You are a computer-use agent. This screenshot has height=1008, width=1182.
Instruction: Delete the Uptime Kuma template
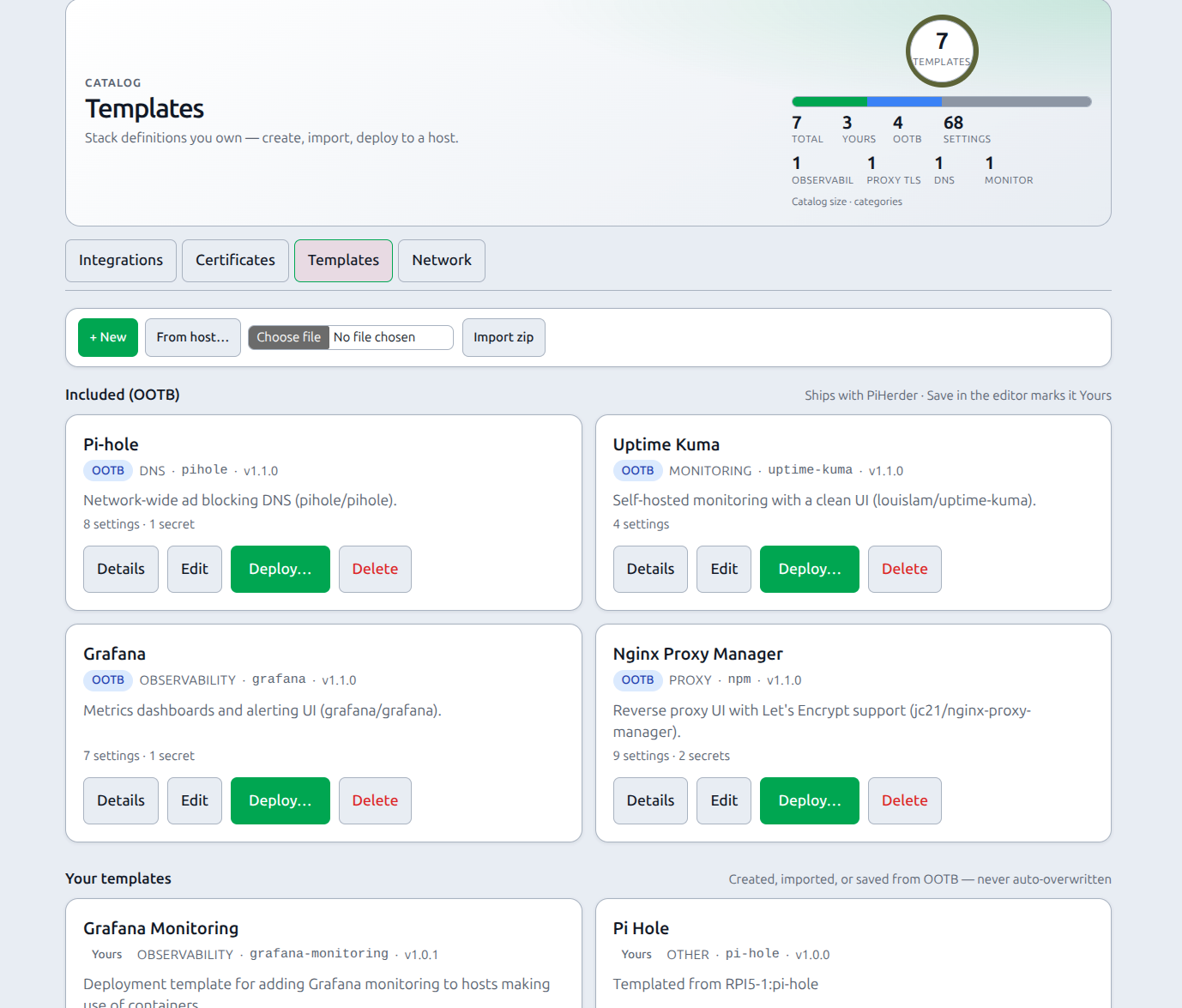coord(905,569)
